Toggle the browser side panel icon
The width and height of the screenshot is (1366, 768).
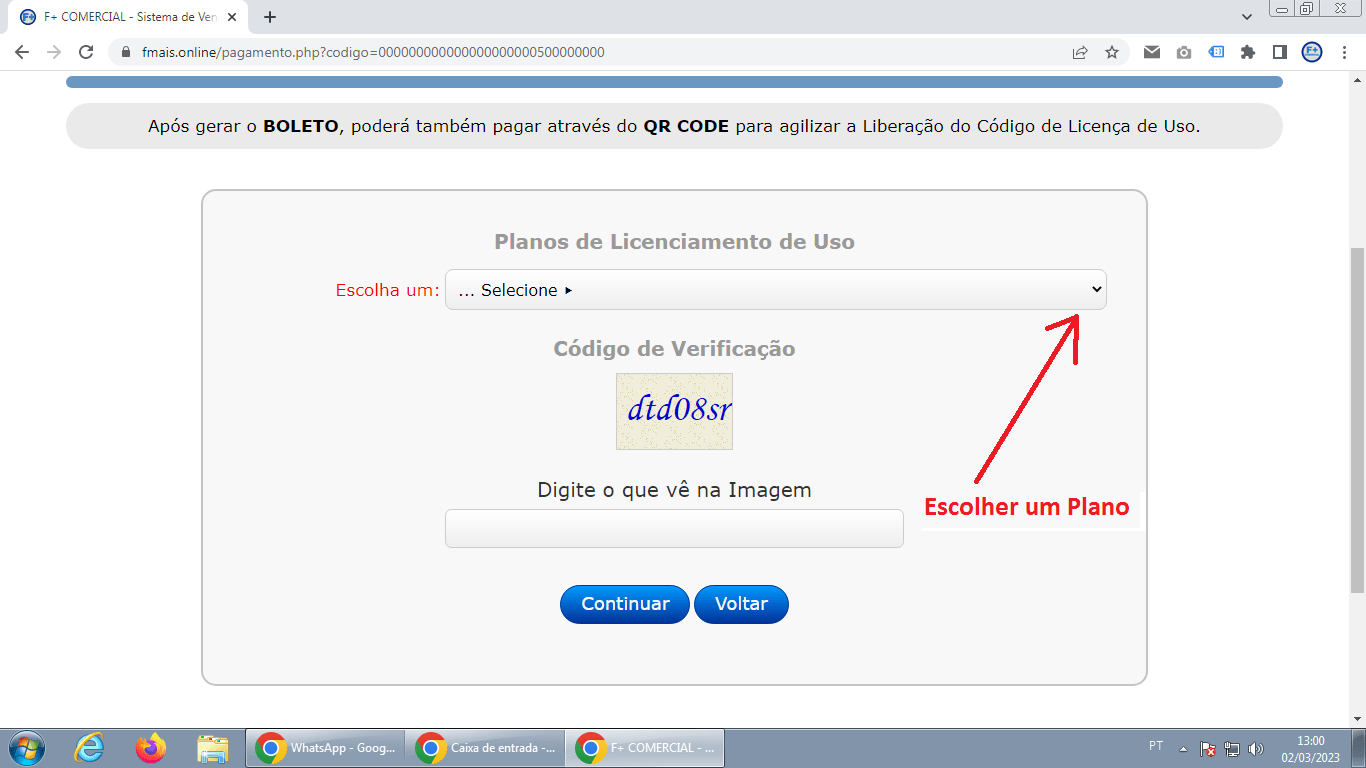point(1279,52)
